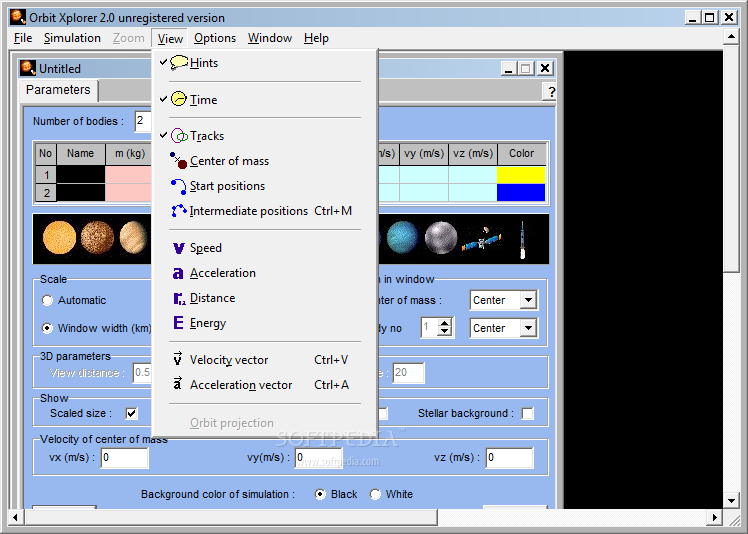Click the vx (m/s) velocity input
This screenshot has height=534, width=748.
click(125, 458)
